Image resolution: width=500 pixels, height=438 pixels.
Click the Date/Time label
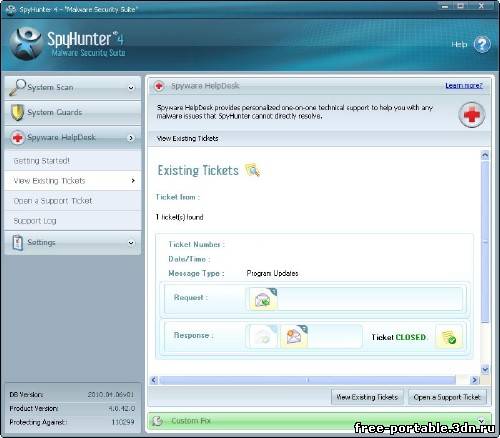click(189, 259)
